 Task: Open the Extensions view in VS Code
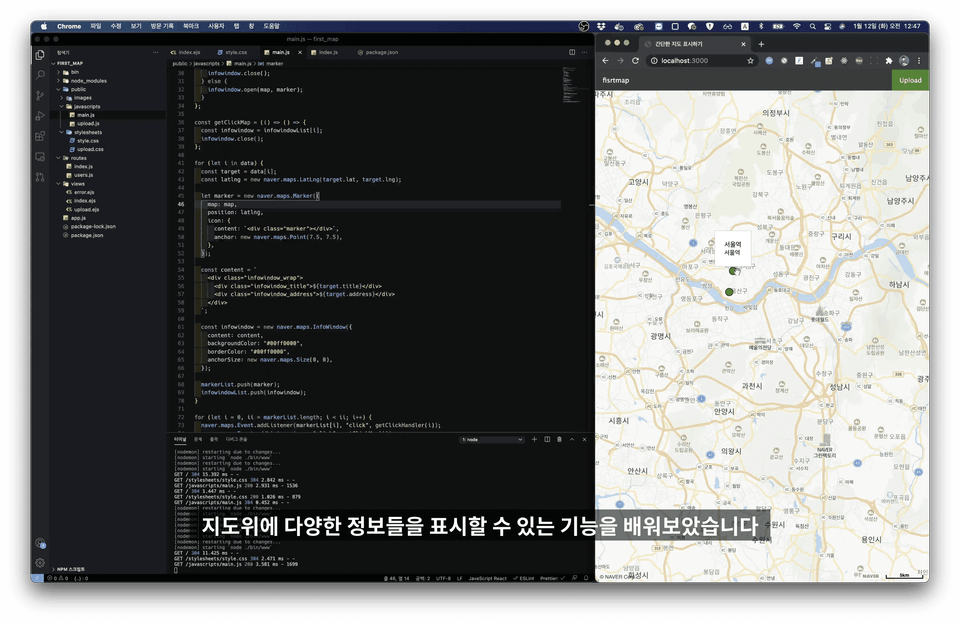pos(40,136)
